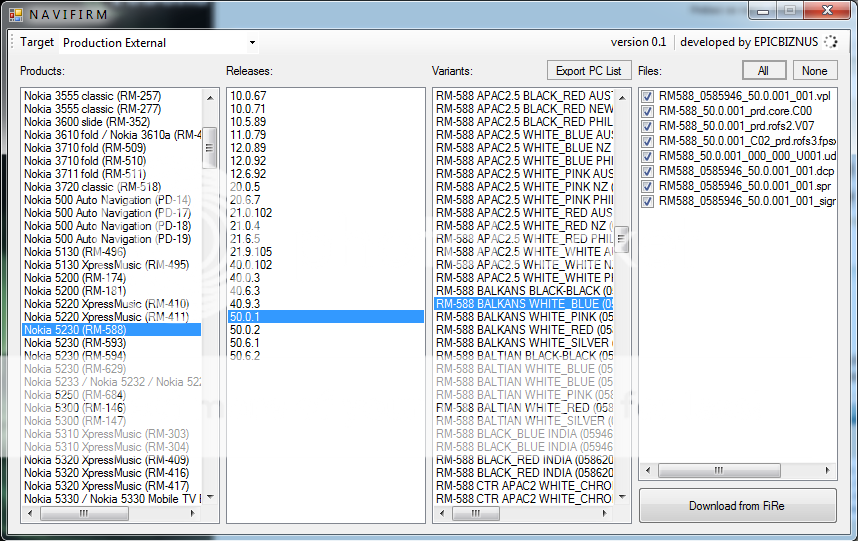
Task: Click Files horizontal scroll left arrow
Action: click(x=648, y=470)
